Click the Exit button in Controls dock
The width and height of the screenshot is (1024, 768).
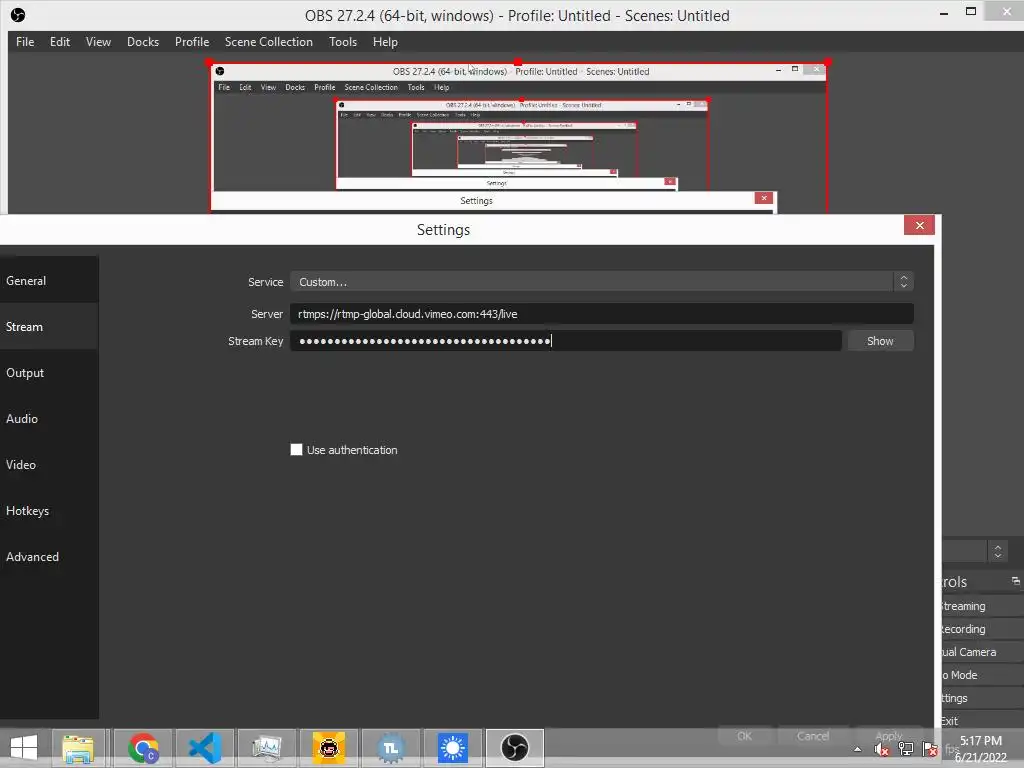tap(983, 720)
